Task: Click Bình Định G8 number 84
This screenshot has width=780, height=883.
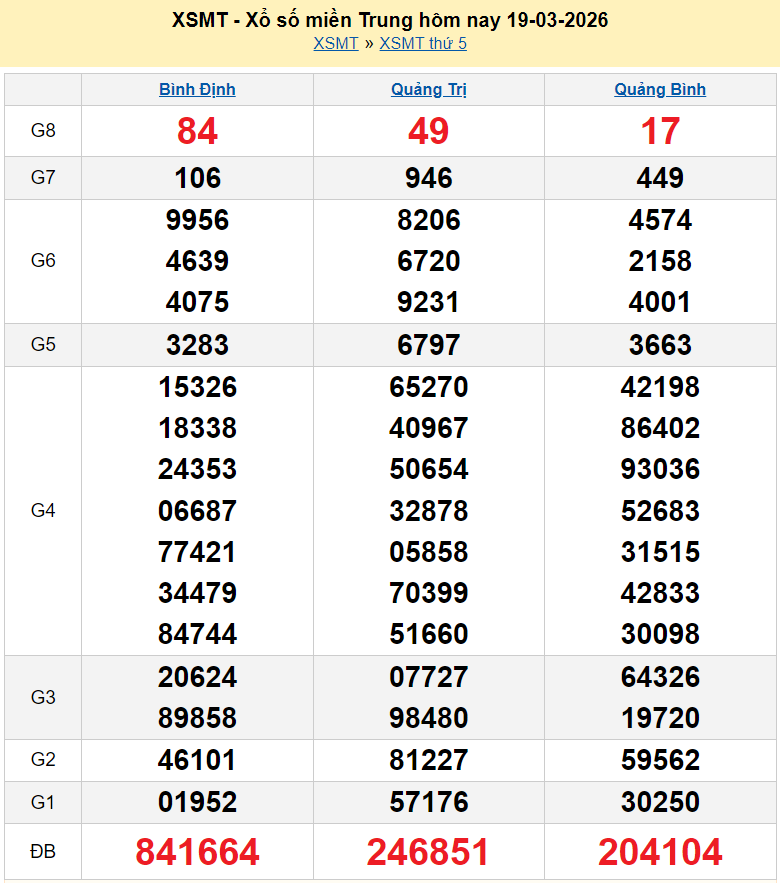Action: pyautogui.click(x=197, y=131)
